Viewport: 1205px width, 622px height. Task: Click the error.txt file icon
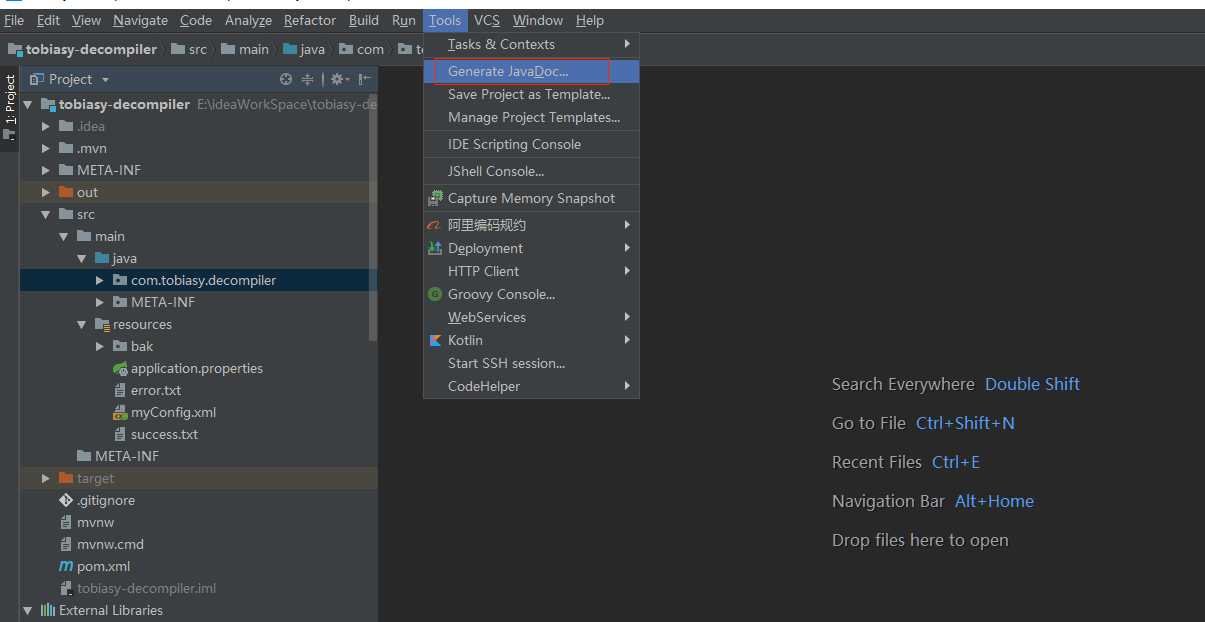coord(120,390)
